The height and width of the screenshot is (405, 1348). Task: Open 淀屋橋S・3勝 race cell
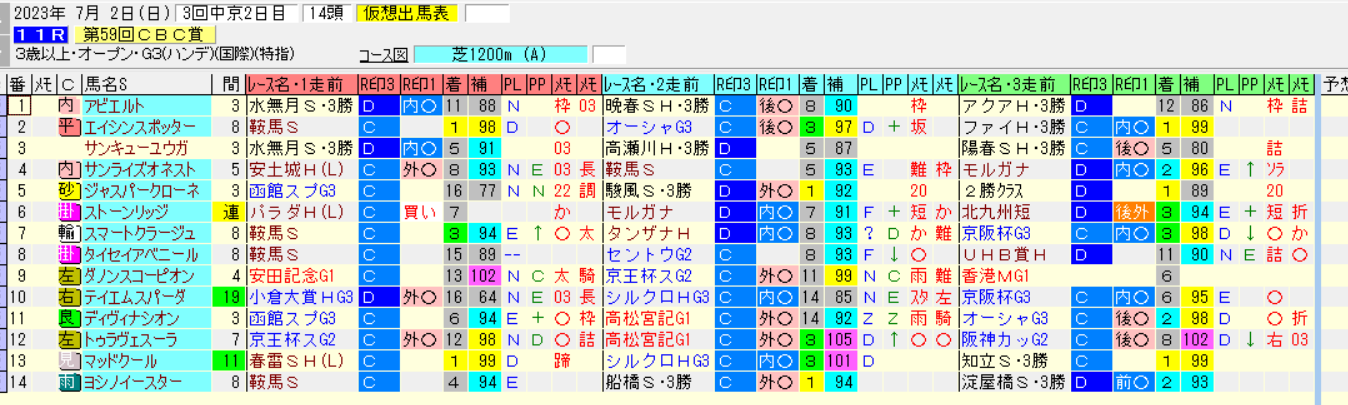1013,382
